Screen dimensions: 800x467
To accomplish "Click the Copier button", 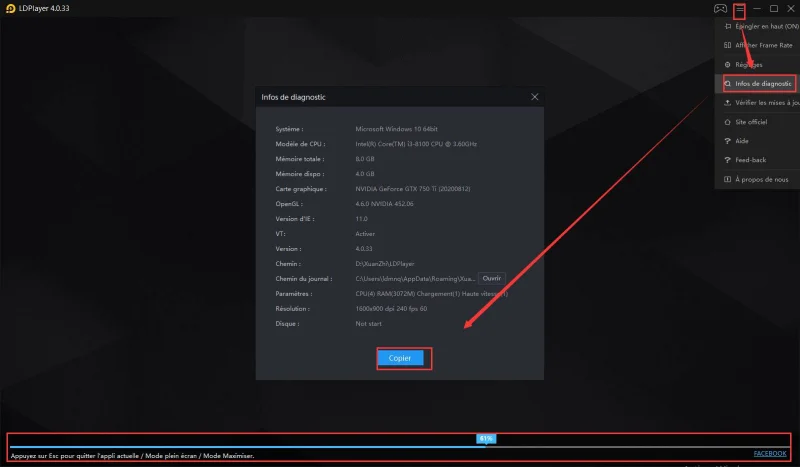I will [x=400, y=358].
